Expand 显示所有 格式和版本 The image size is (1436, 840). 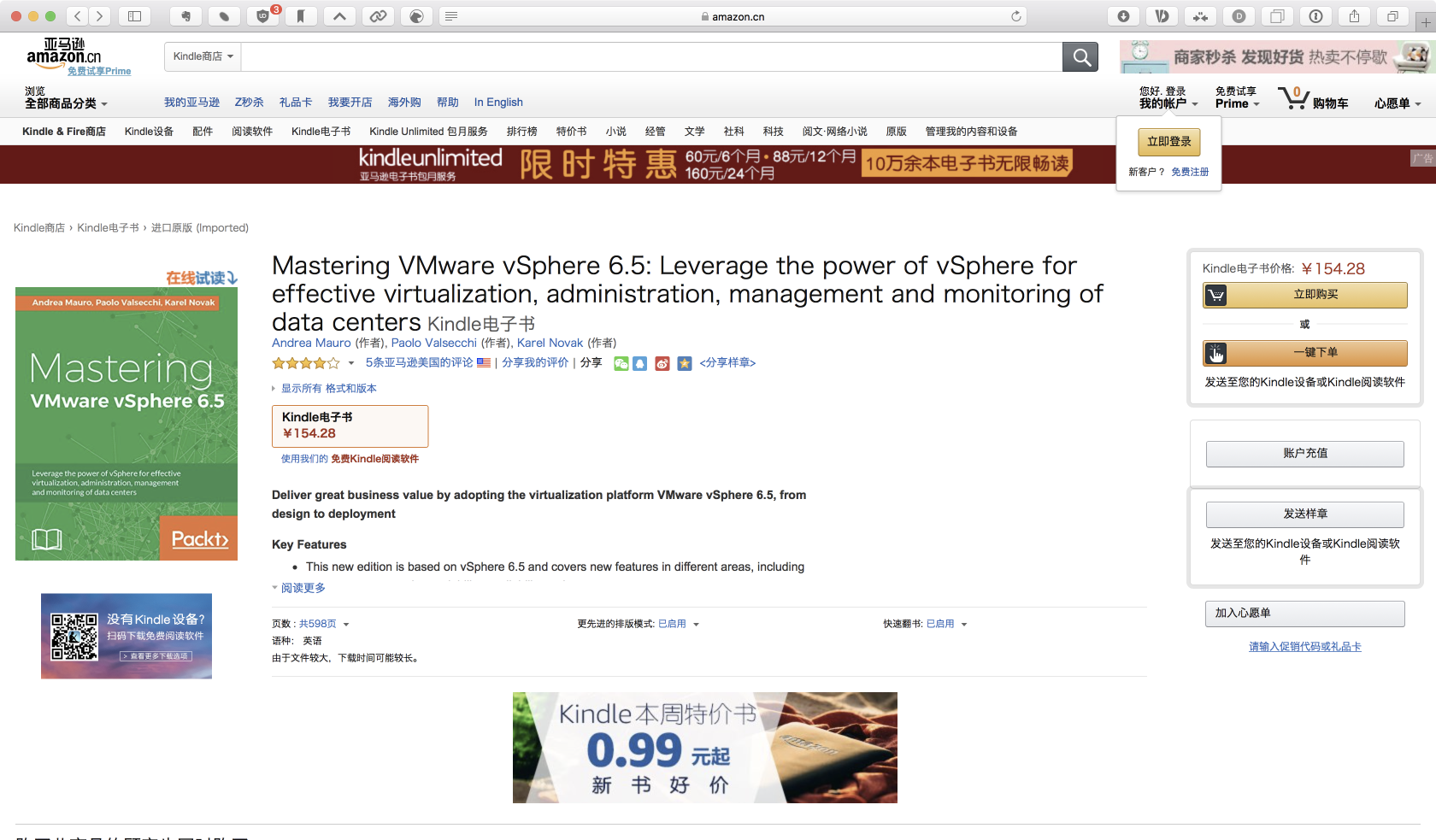pyautogui.click(x=327, y=388)
